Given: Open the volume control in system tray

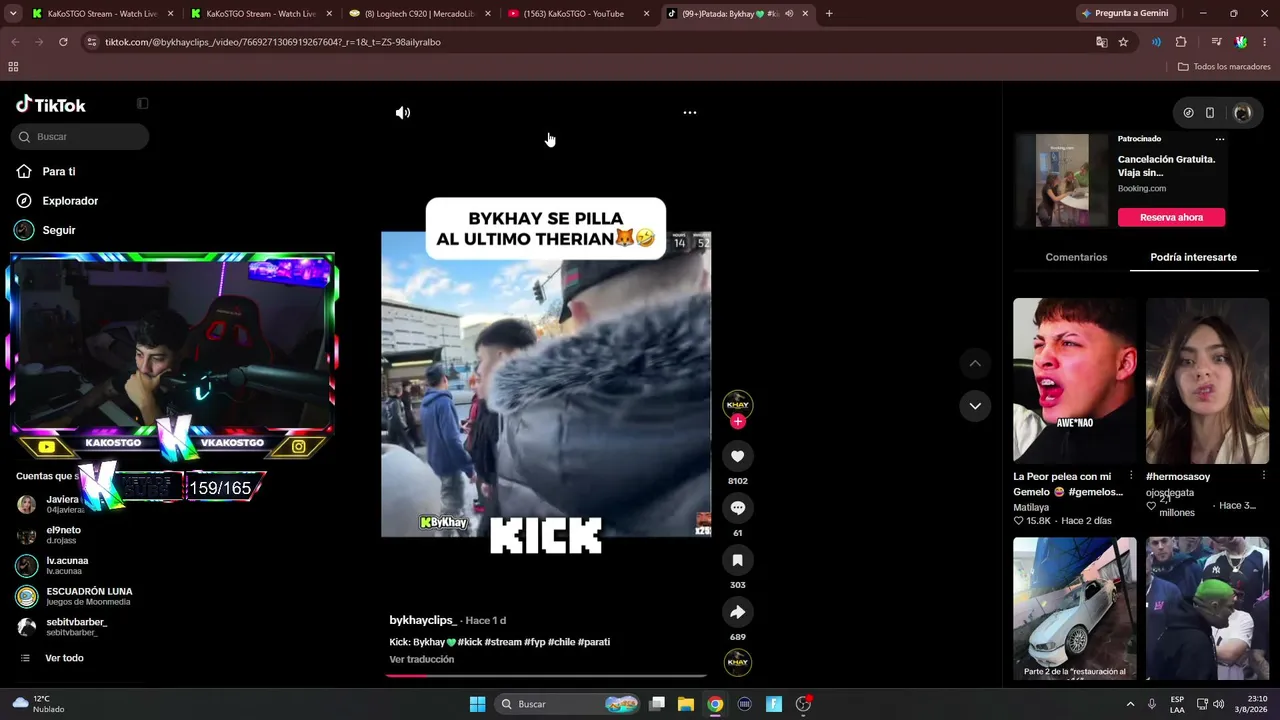Looking at the screenshot, I should 1218,704.
